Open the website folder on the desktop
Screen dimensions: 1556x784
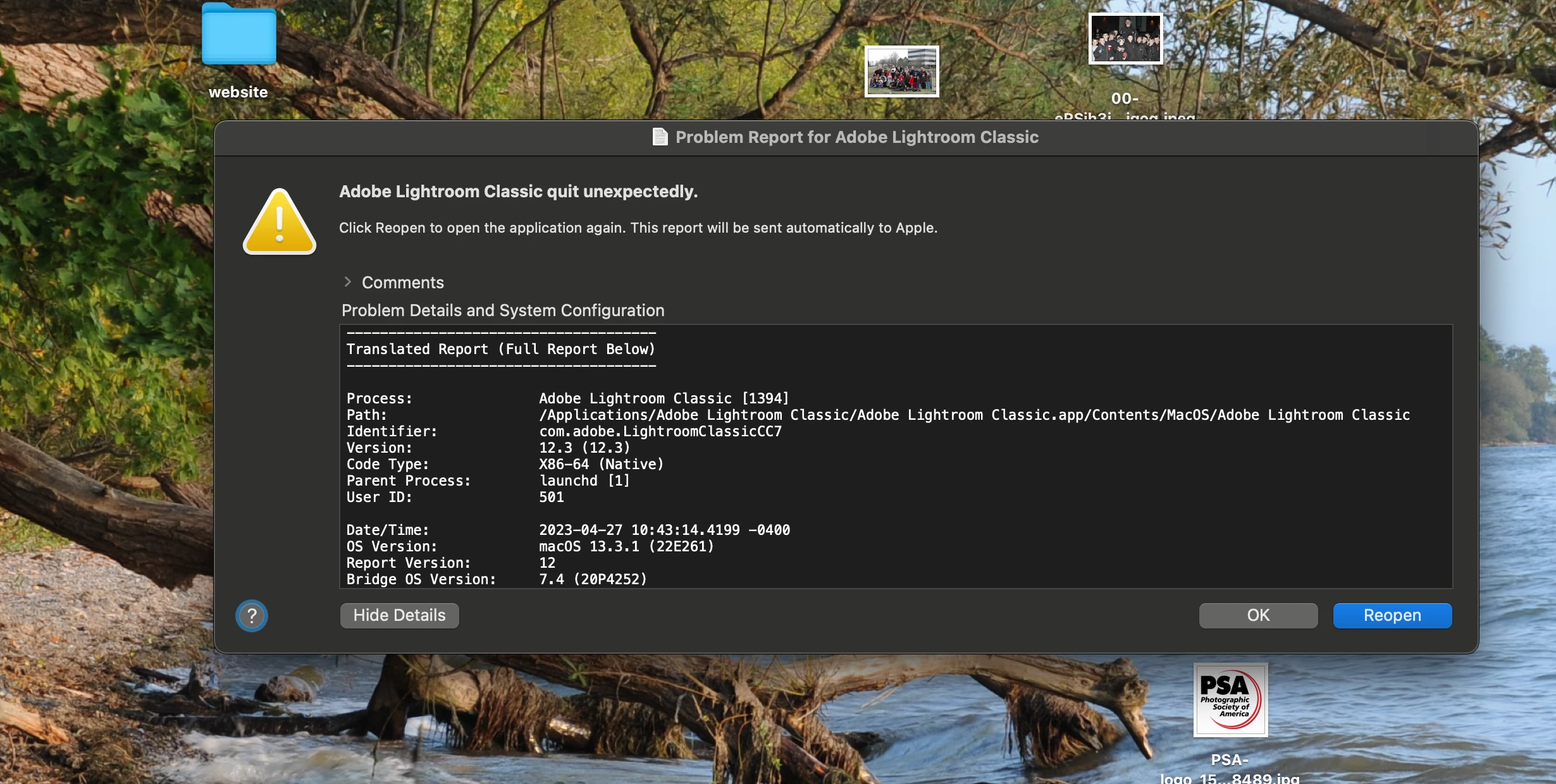pos(238,35)
